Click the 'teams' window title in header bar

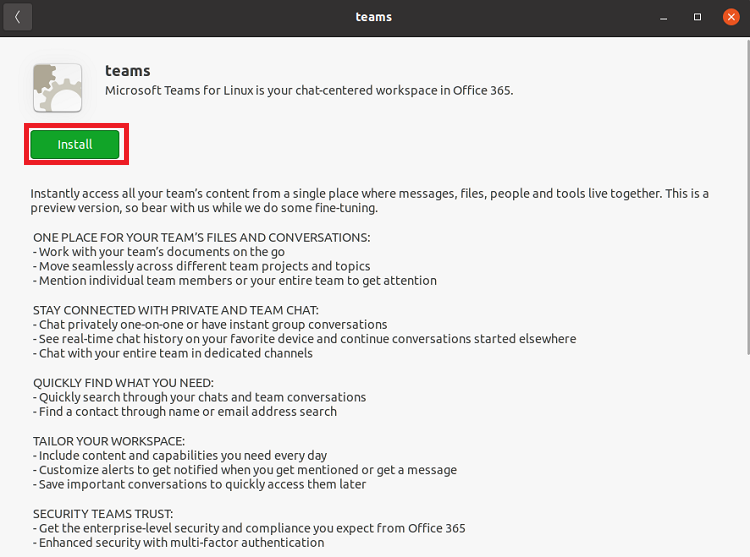coord(374,17)
